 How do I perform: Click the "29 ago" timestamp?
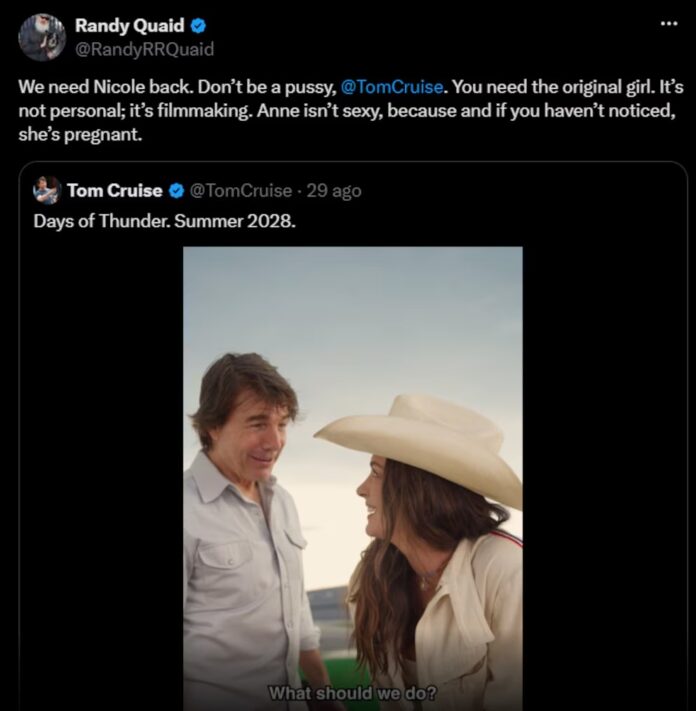(x=334, y=191)
